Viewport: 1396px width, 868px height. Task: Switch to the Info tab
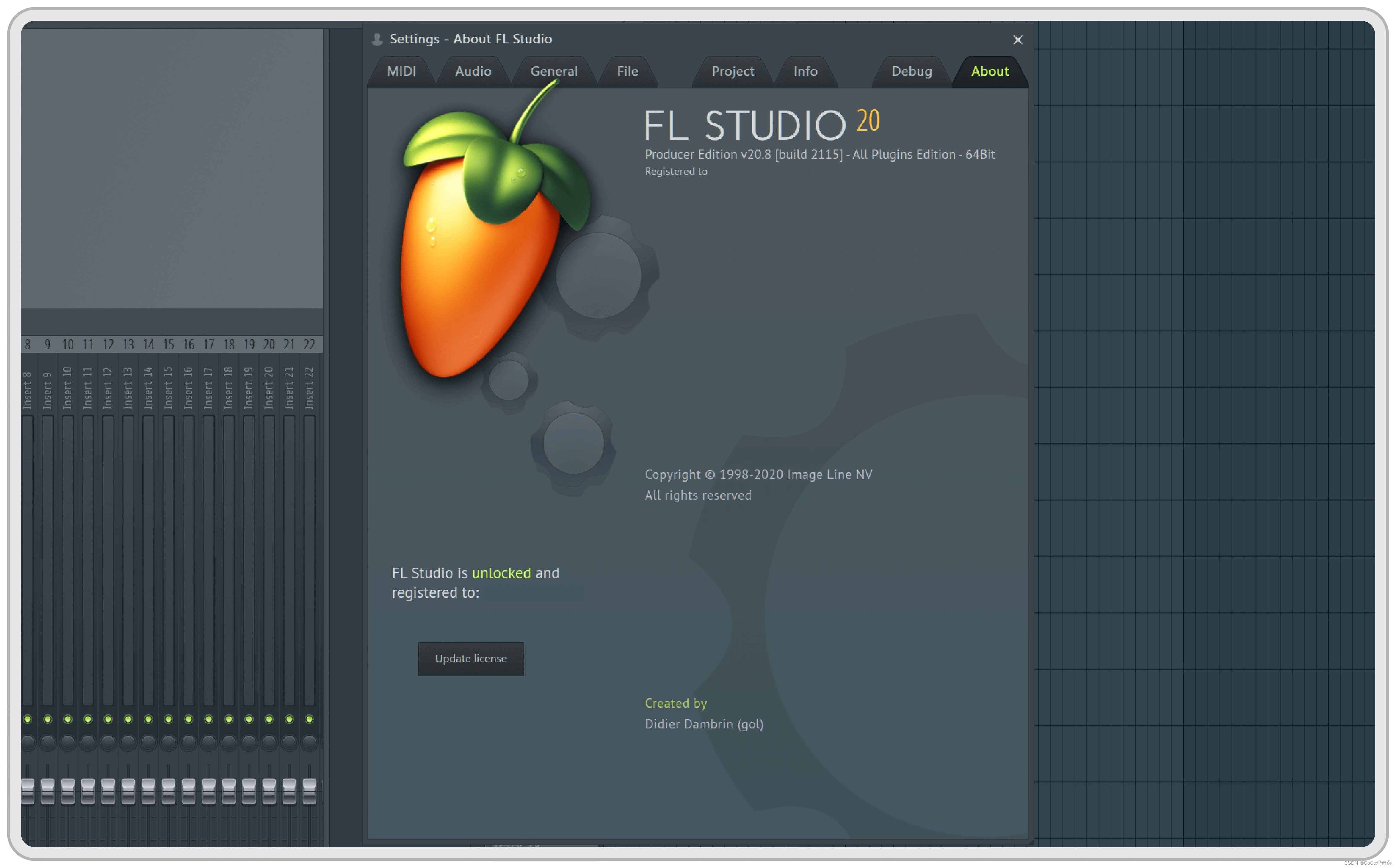(805, 71)
